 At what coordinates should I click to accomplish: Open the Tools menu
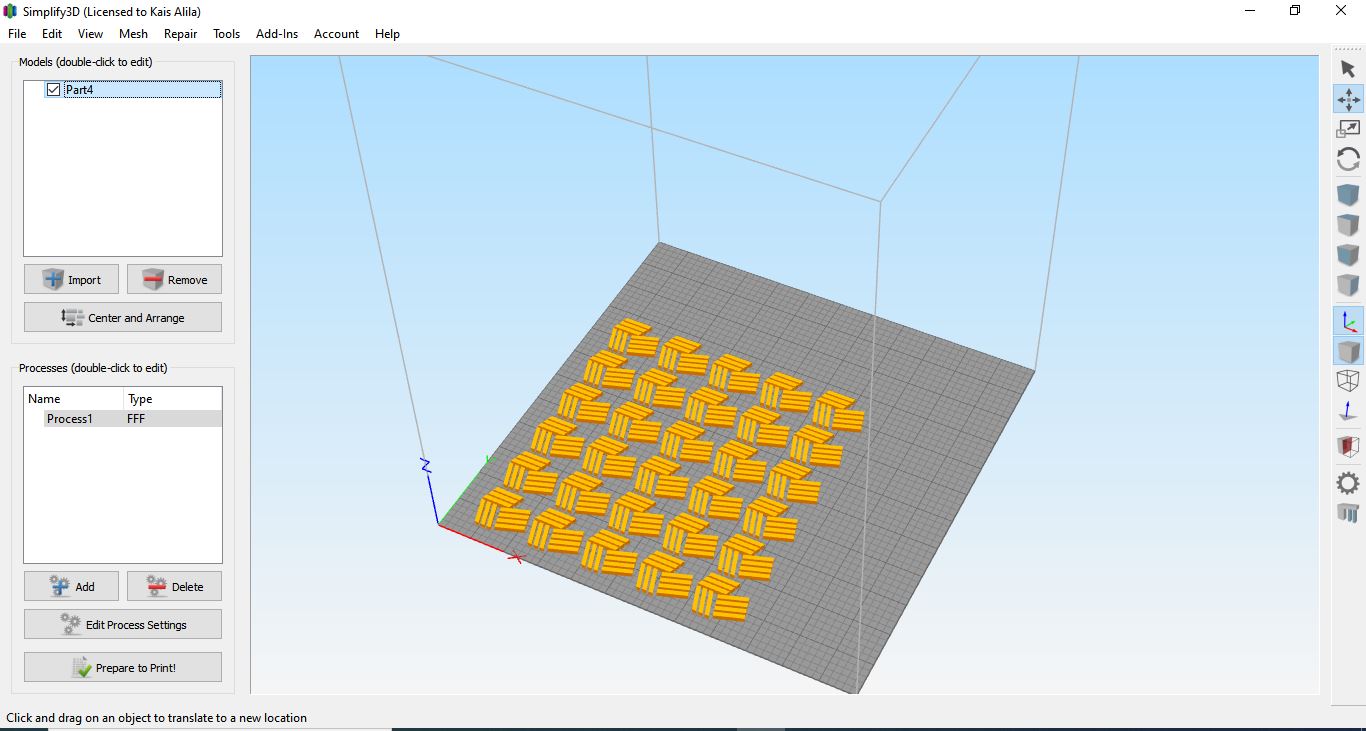[x=226, y=33]
